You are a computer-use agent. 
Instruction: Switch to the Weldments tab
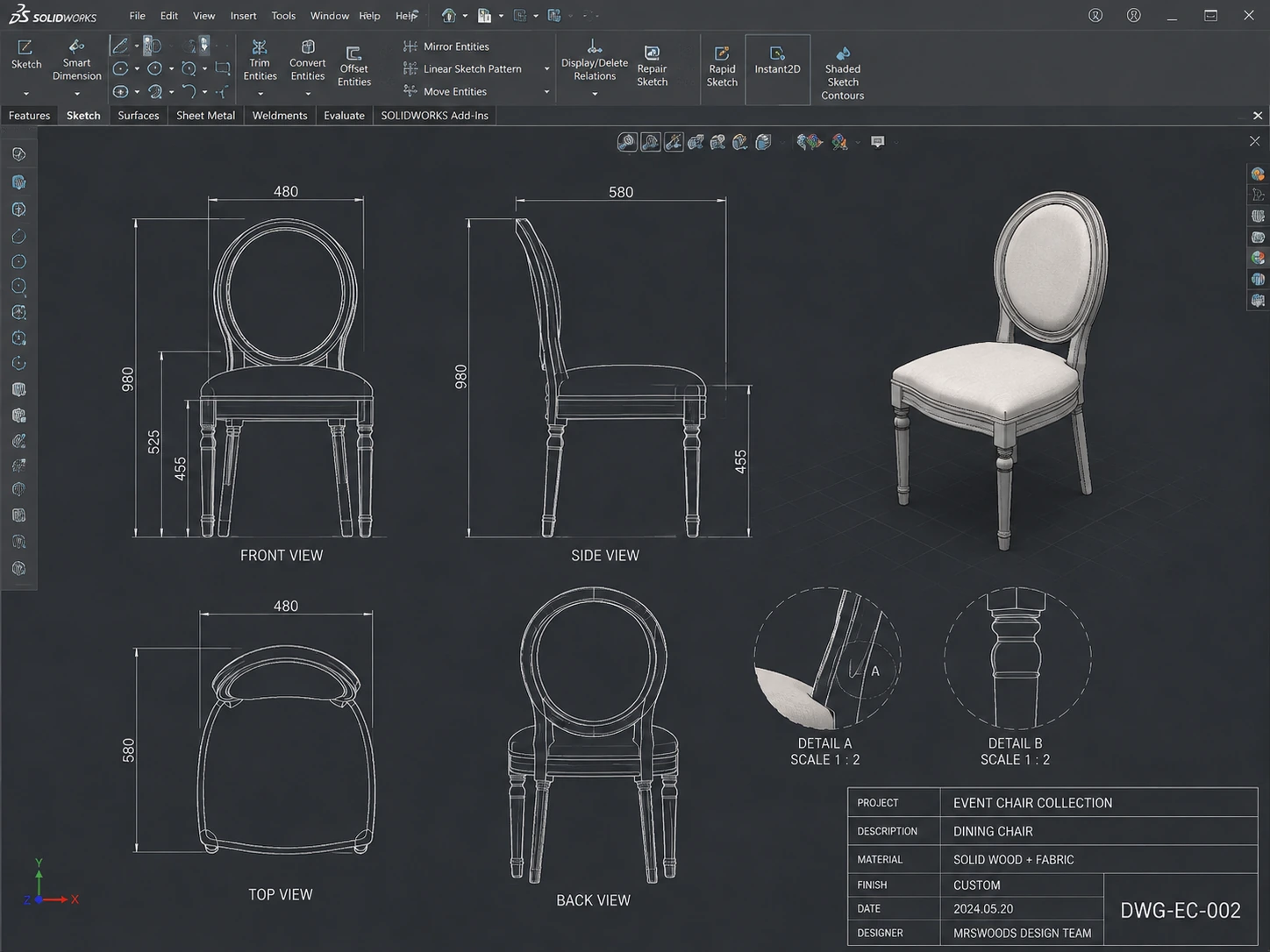tap(280, 116)
